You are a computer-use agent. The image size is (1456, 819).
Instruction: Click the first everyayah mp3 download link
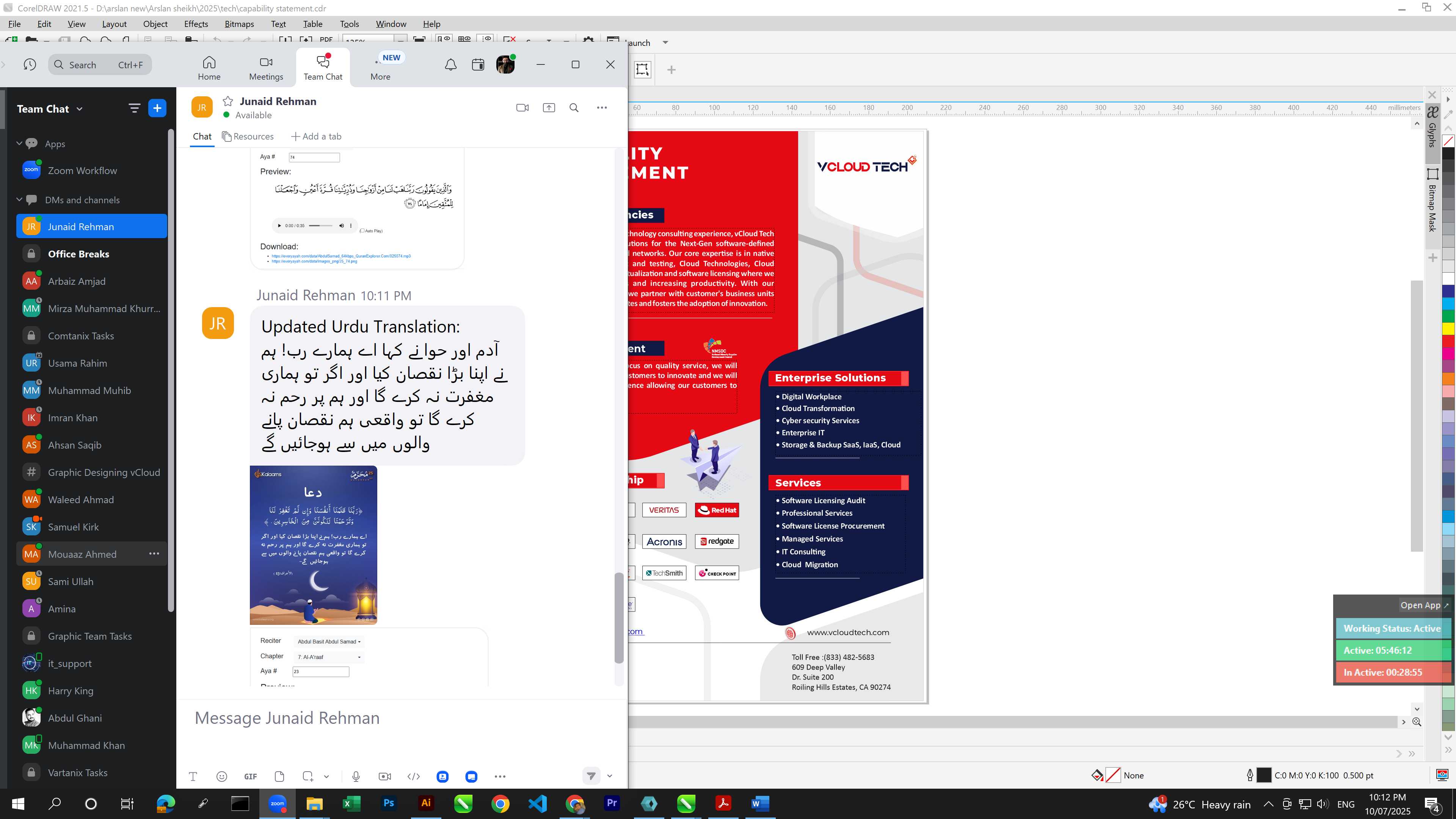(x=341, y=256)
